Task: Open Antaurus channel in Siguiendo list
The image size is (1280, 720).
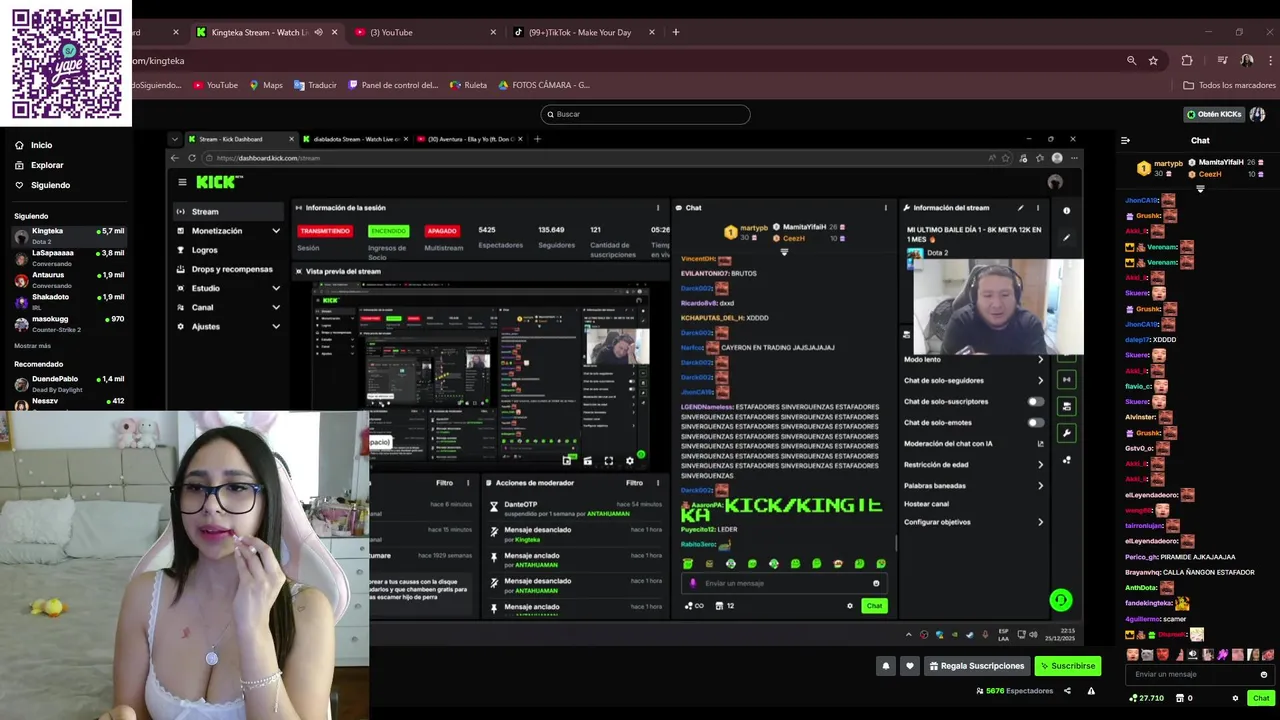Action: [68, 280]
